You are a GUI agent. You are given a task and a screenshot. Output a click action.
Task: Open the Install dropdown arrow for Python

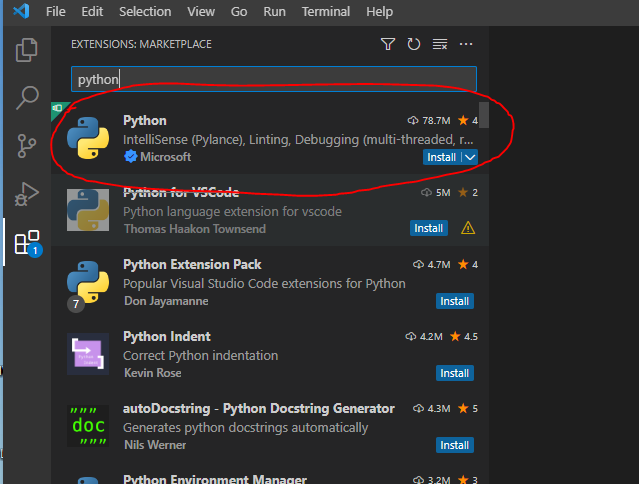click(470, 157)
